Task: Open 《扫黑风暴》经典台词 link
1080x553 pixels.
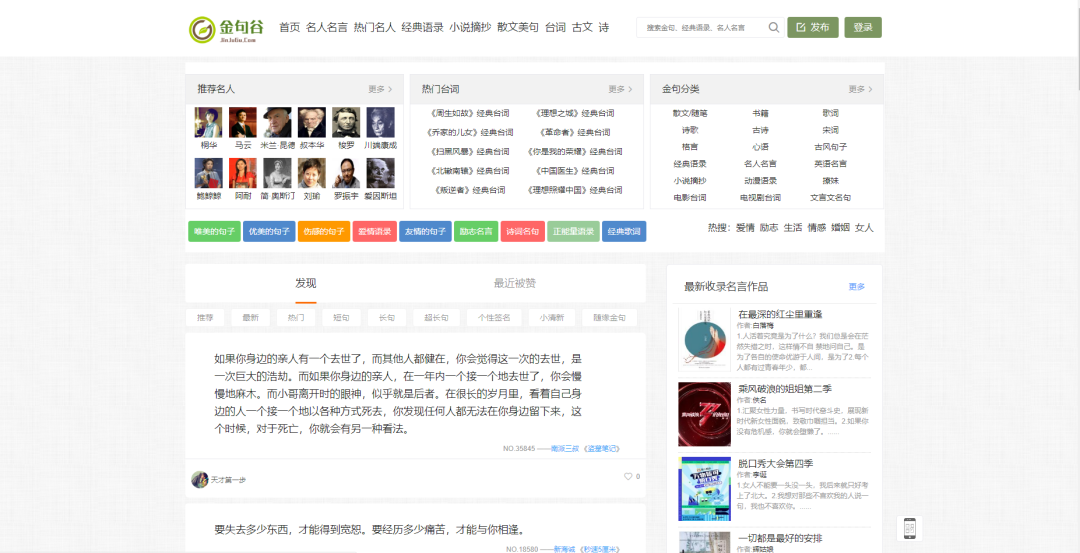Action: pyautogui.click(x=468, y=152)
